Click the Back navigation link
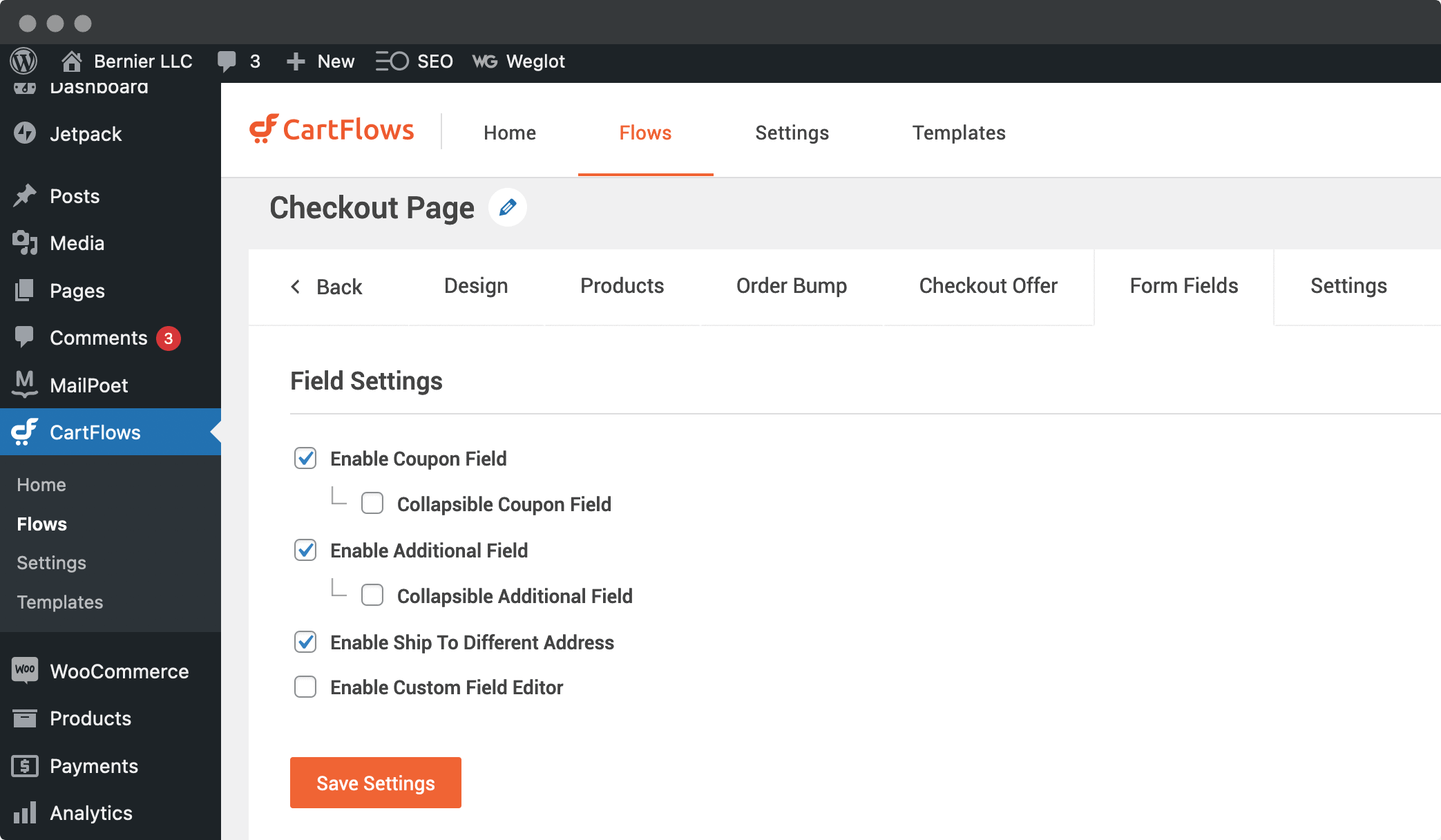Image resolution: width=1441 pixels, height=840 pixels. [x=327, y=287]
